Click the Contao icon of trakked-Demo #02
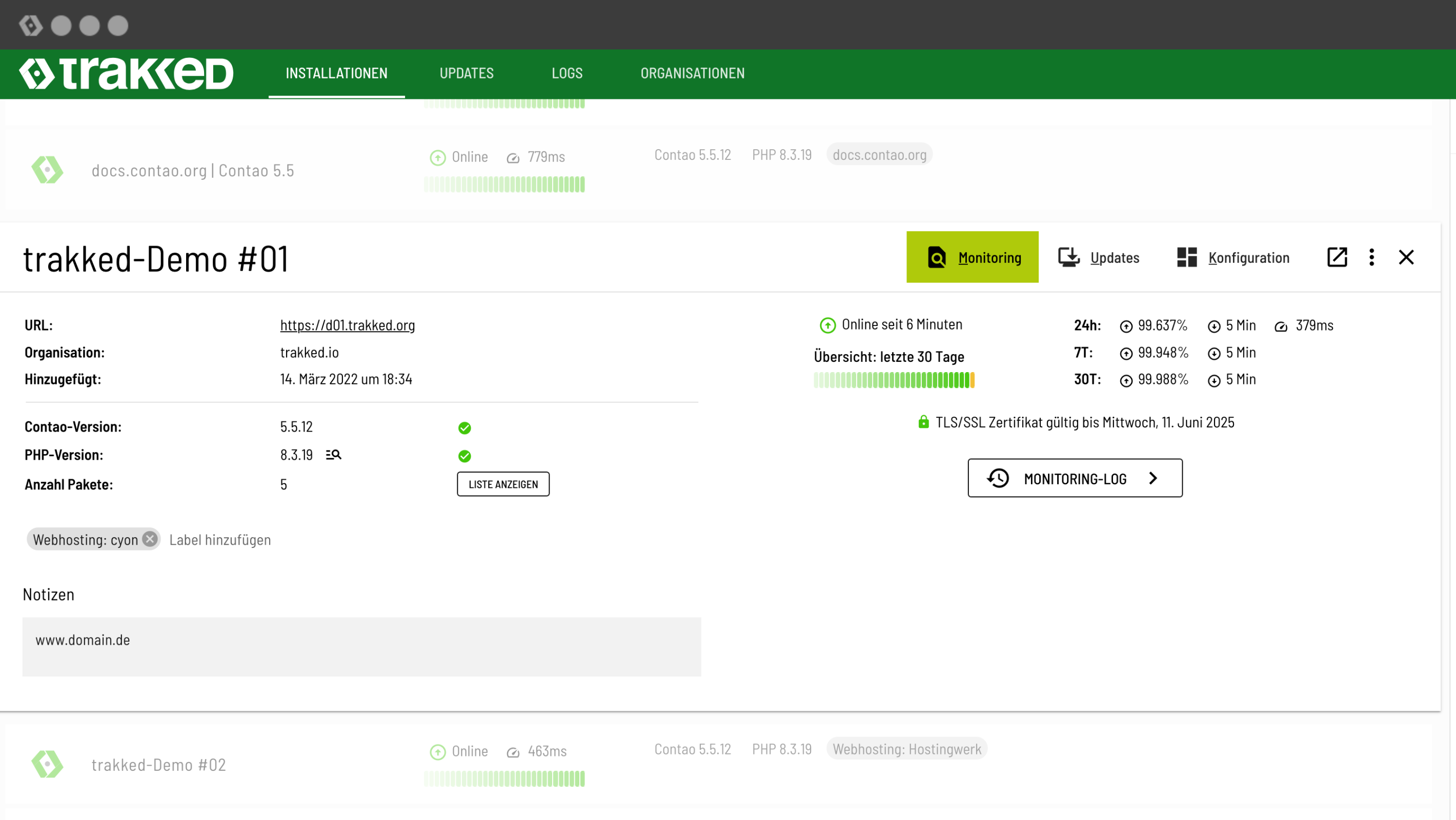This screenshot has height=820, width=1456. pyautogui.click(x=48, y=764)
